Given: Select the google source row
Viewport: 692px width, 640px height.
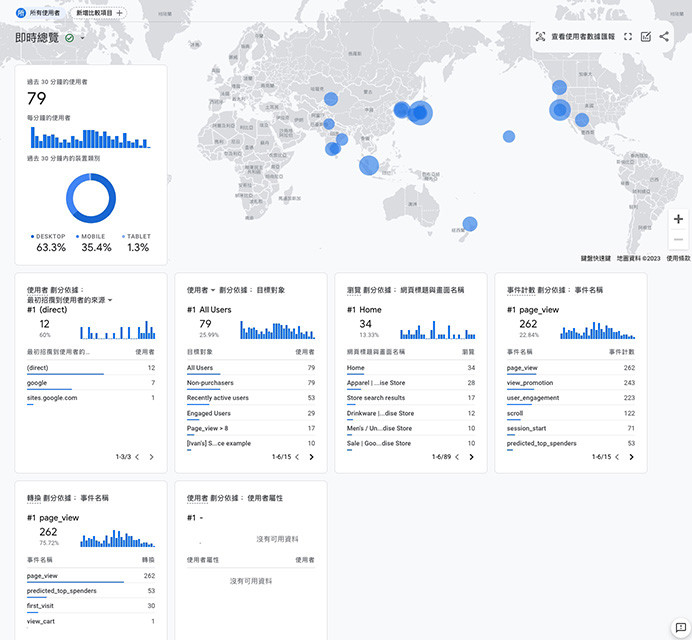Looking at the screenshot, I should click(91, 383).
